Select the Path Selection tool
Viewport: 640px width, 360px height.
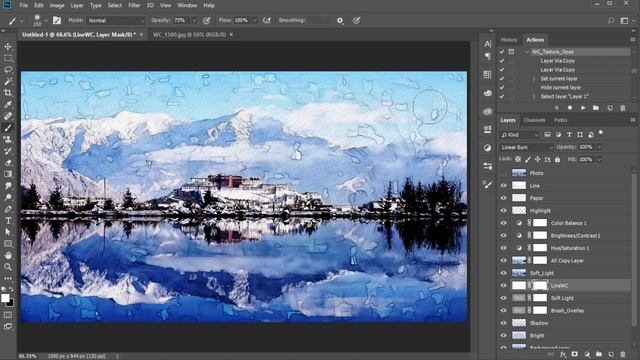(8, 232)
